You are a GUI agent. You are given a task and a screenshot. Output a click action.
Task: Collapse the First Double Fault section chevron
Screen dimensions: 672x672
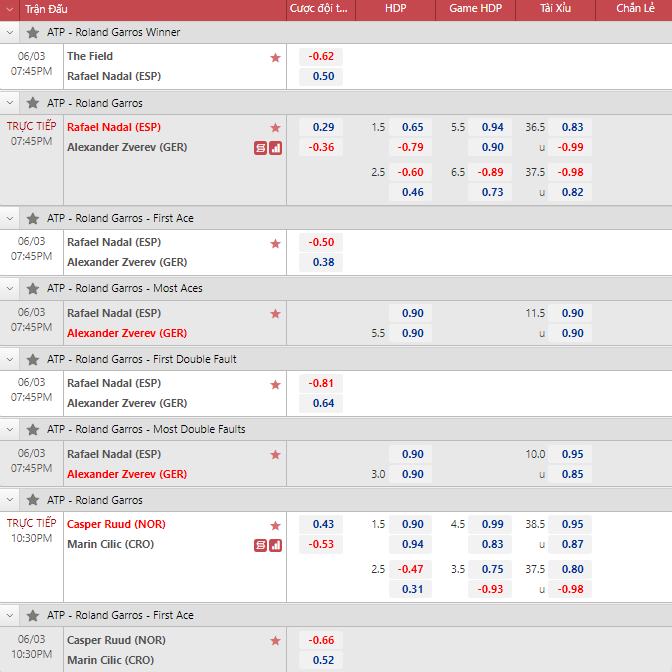pos(9,360)
